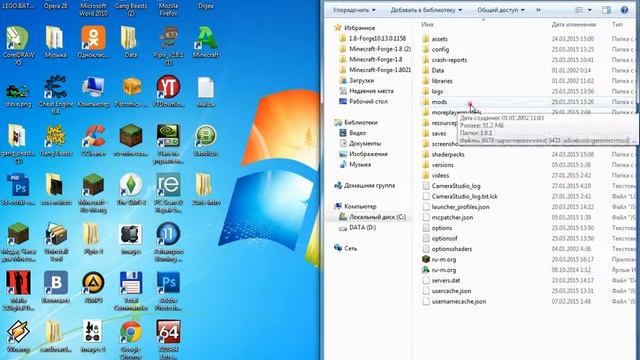The height and width of the screenshot is (360, 640).
Task: Select Домашняя группа in the sidebar
Action: coord(369,185)
